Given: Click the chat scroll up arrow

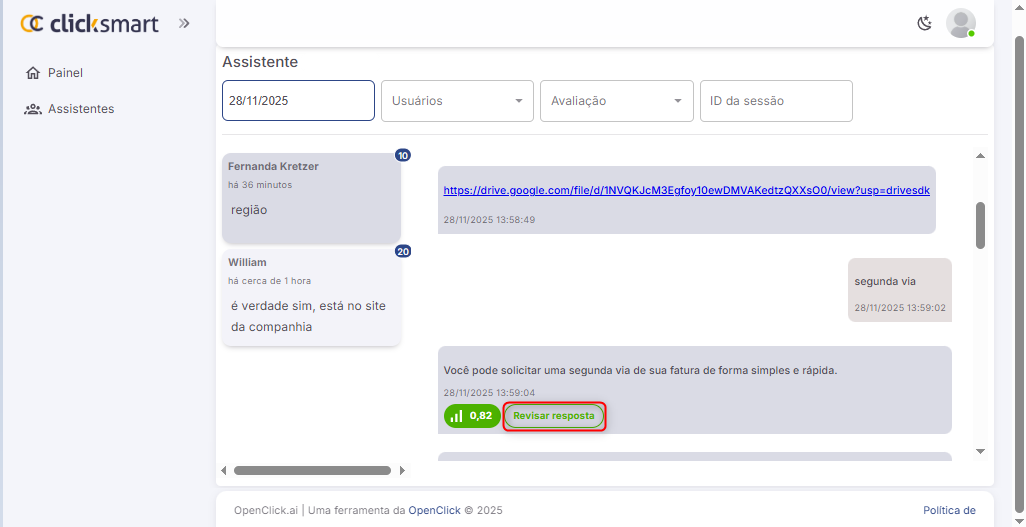Looking at the screenshot, I should click(980, 156).
